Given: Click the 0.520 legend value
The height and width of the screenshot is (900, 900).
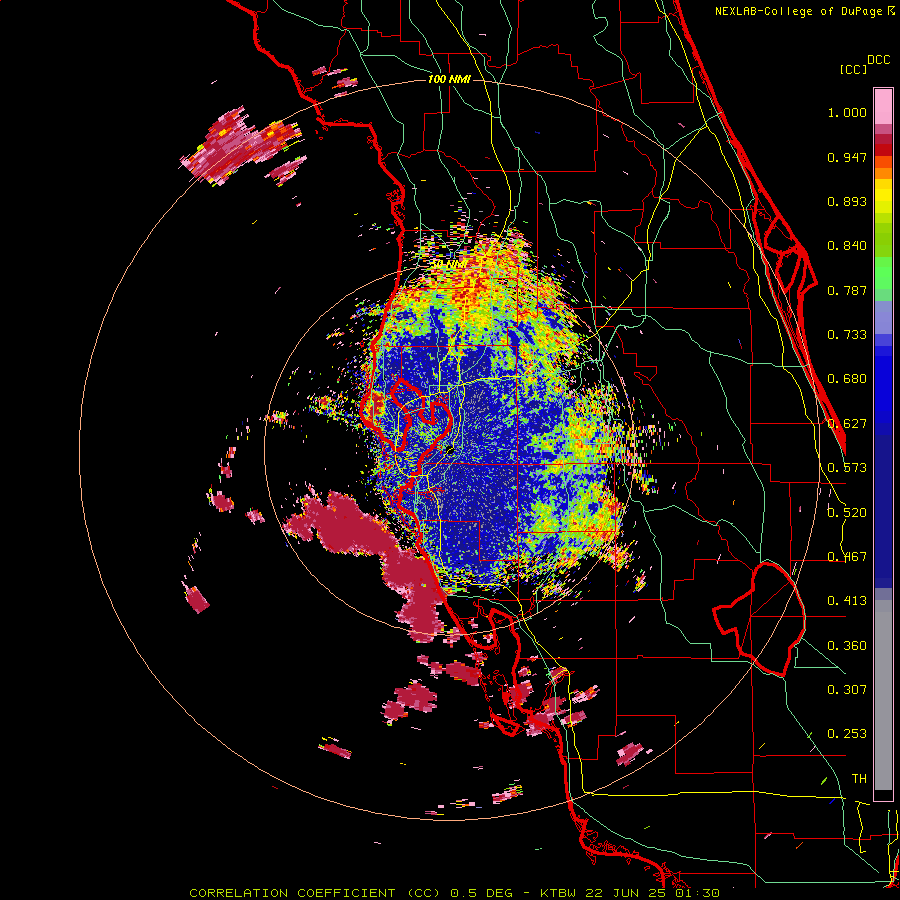Looking at the screenshot, I should [x=847, y=513].
